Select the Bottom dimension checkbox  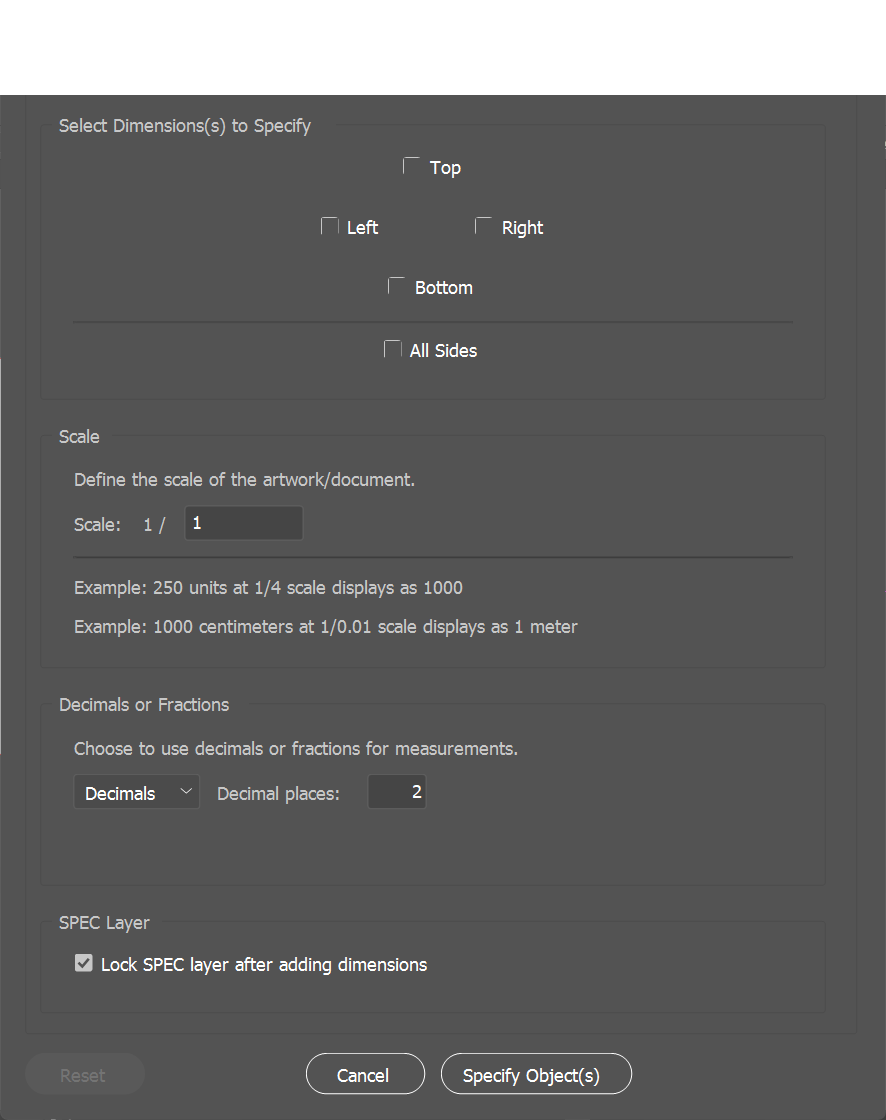396,285
